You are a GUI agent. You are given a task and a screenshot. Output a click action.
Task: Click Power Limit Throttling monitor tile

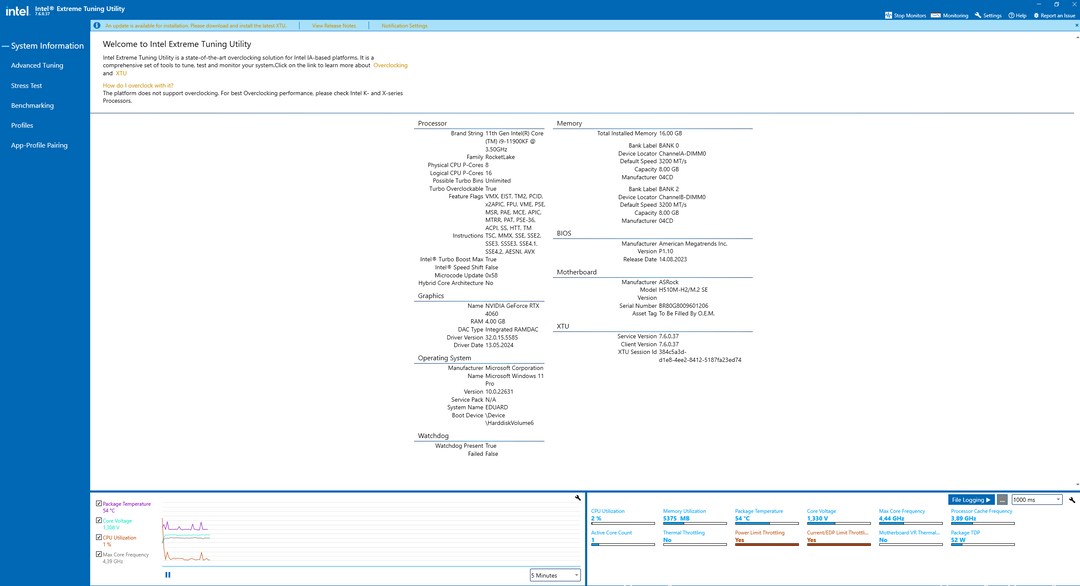(x=767, y=538)
